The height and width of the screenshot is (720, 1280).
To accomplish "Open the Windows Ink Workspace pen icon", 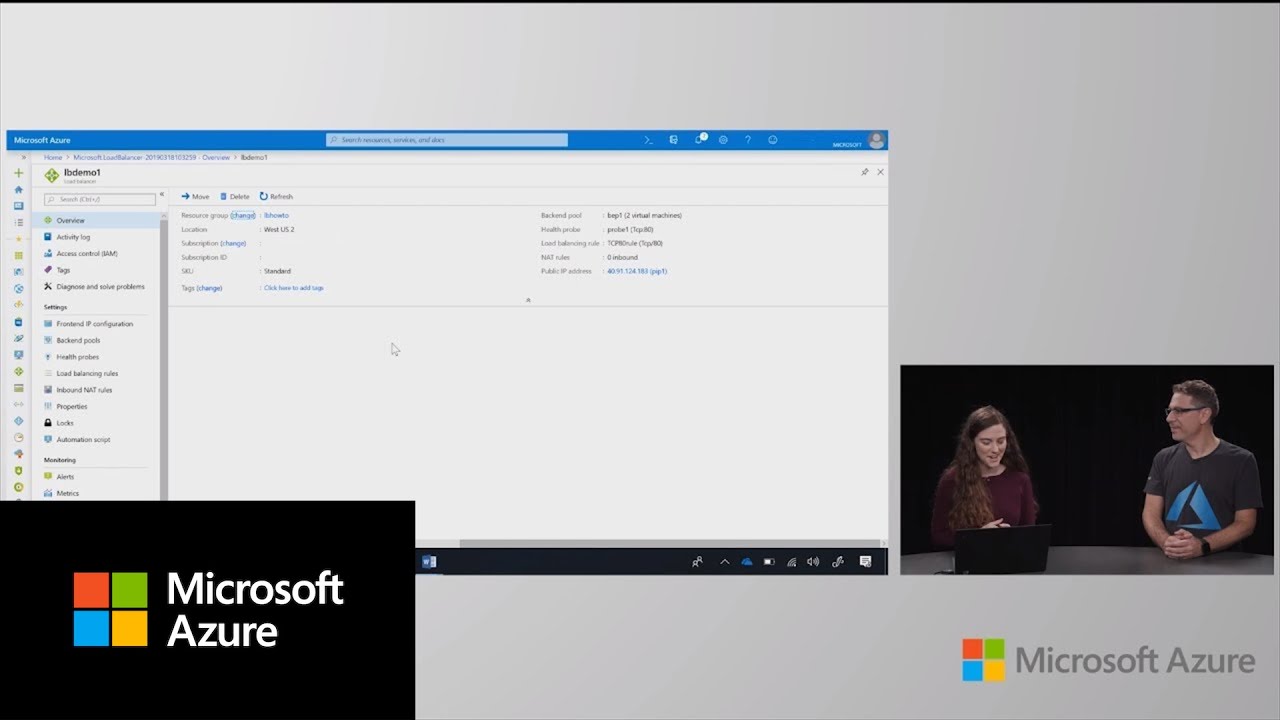I will [x=838, y=562].
